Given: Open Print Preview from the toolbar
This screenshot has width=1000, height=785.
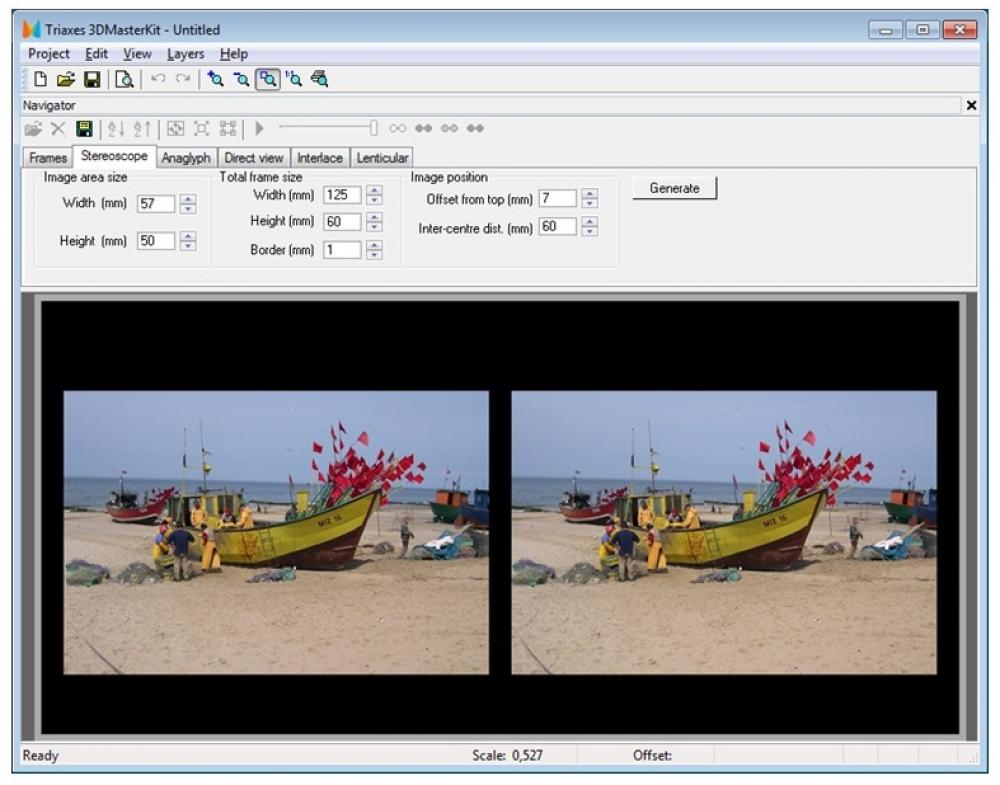Looking at the screenshot, I should pyautogui.click(x=124, y=80).
